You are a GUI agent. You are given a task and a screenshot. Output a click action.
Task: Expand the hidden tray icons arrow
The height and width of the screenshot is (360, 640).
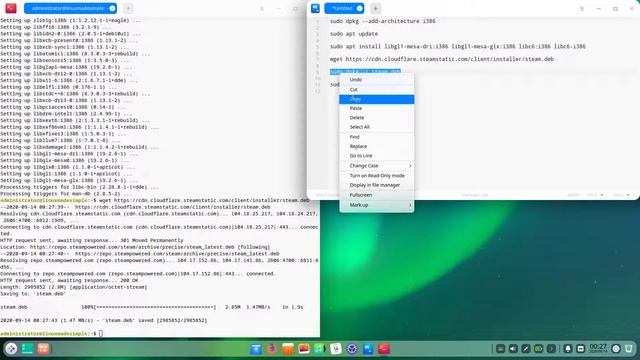551,349
